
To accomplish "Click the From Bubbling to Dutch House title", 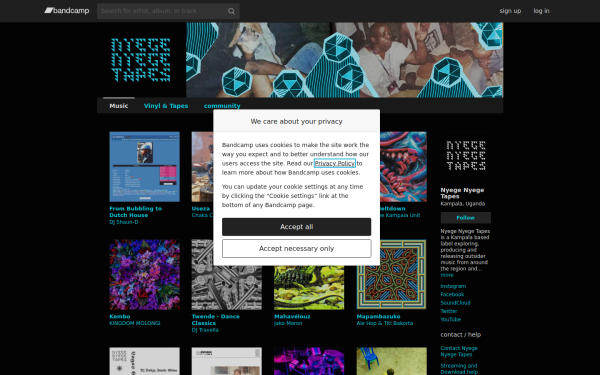I will (135, 212).
